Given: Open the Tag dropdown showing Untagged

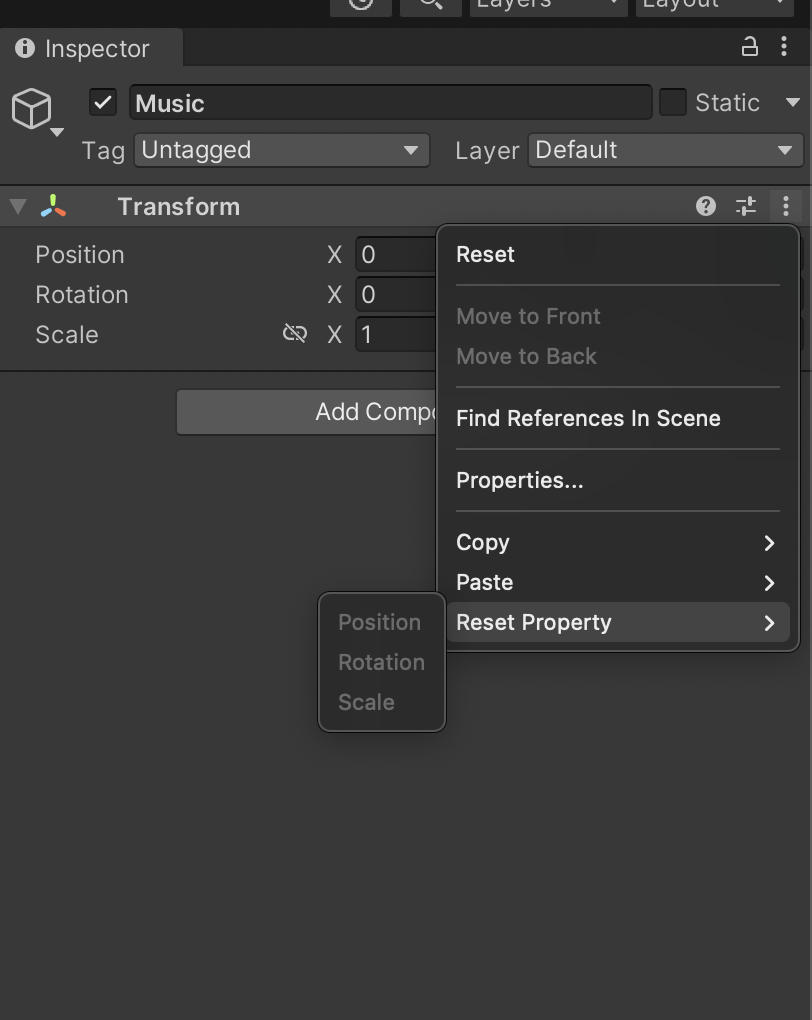Looking at the screenshot, I should click(281, 150).
